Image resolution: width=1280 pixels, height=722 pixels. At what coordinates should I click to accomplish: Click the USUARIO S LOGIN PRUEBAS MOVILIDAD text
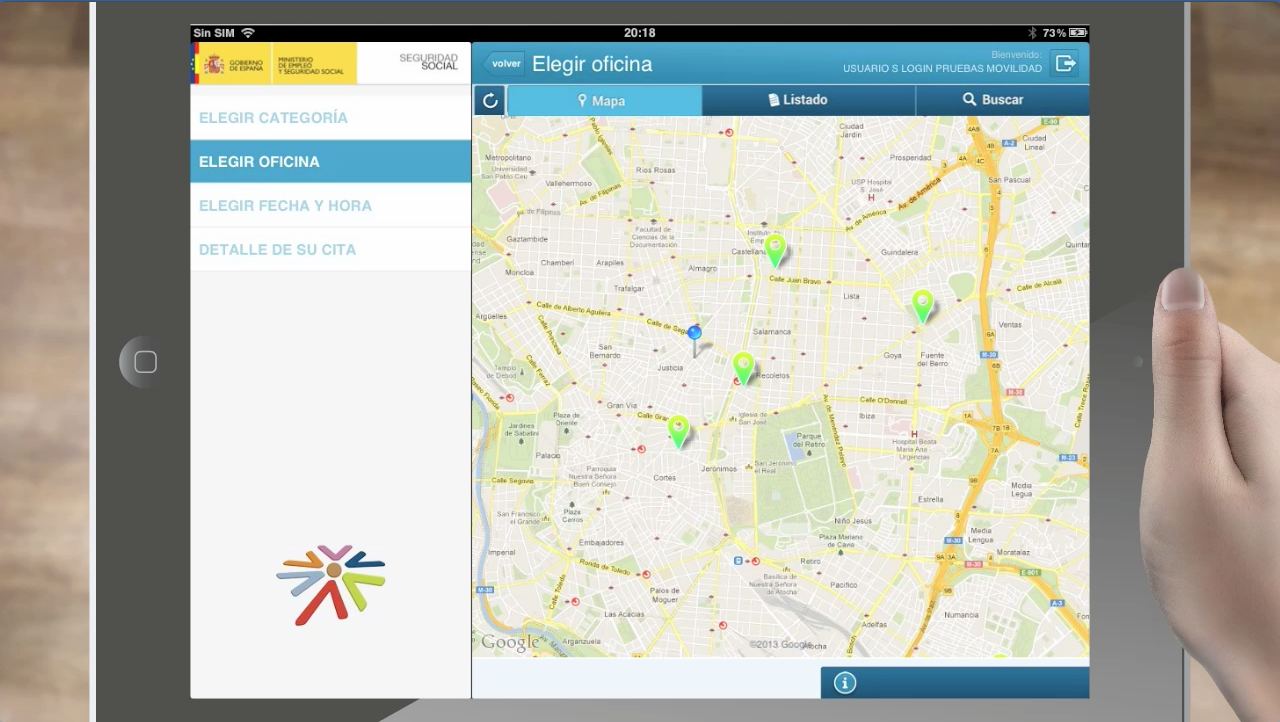942,69
